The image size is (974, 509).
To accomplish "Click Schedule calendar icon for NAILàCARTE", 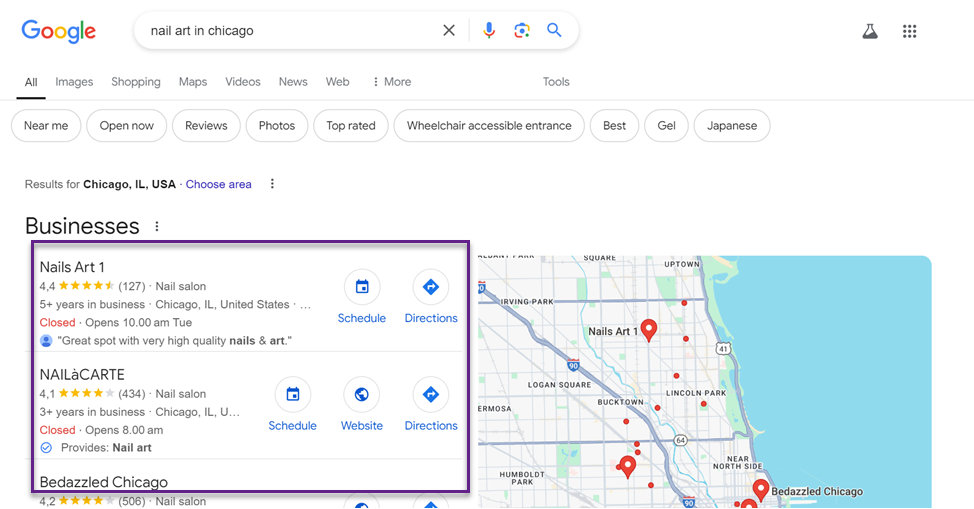I will [x=293, y=394].
